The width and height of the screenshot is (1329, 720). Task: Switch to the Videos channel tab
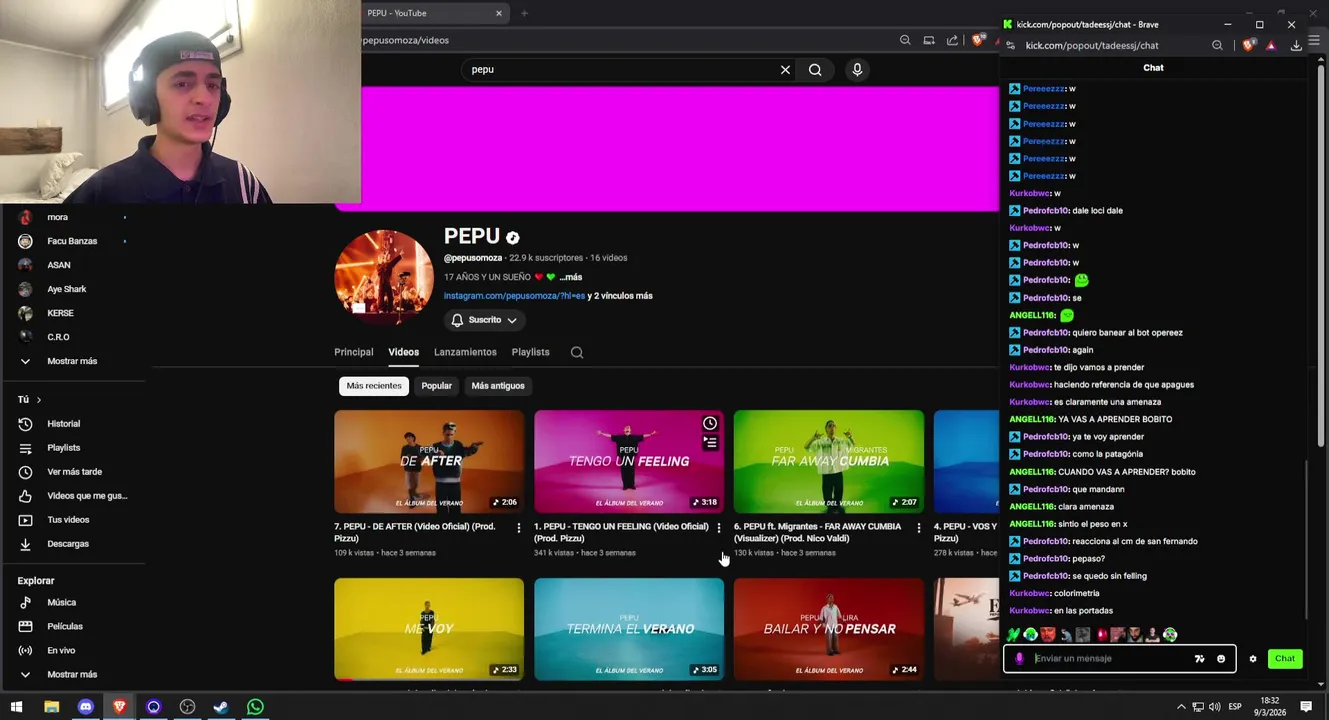click(403, 352)
